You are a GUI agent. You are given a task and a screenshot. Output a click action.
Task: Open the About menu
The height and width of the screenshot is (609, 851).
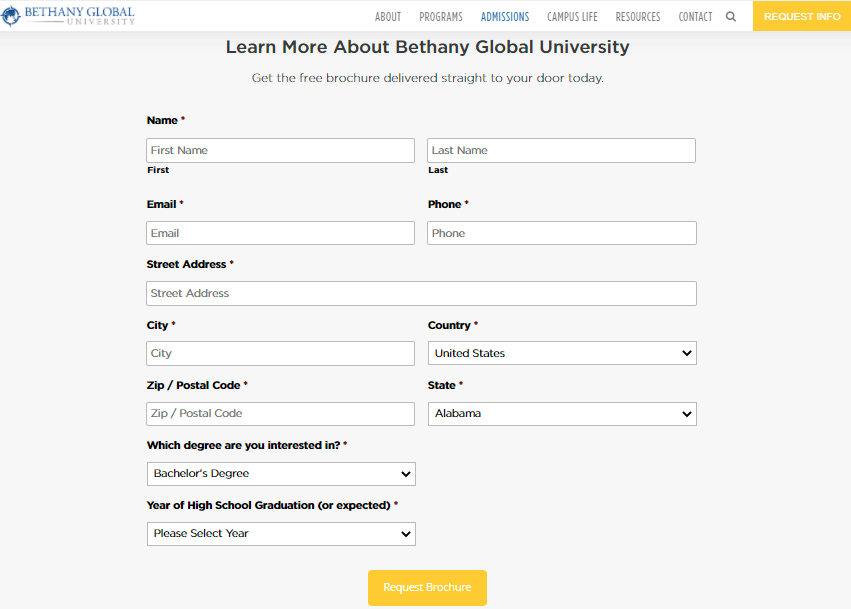(x=388, y=17)
